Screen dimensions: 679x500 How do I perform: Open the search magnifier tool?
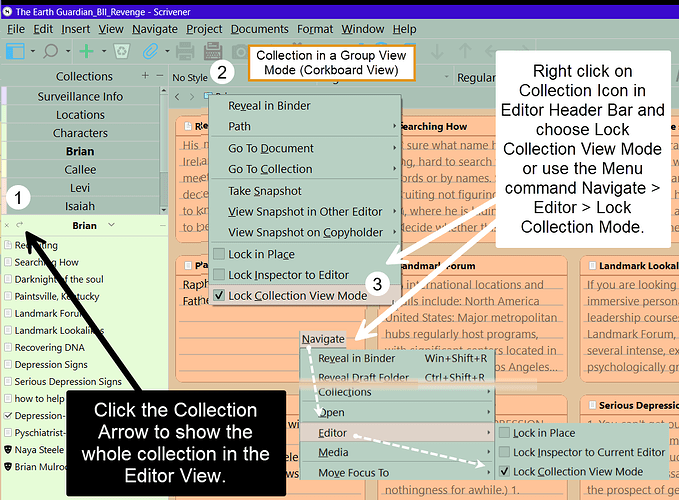coord(51,52)
